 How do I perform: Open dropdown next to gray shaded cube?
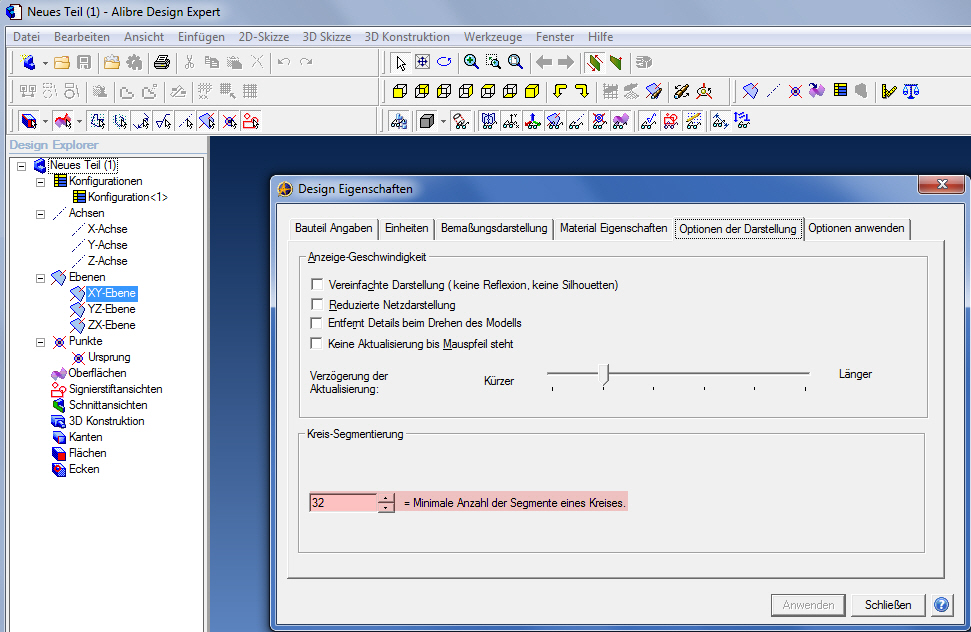coord(443,121)
